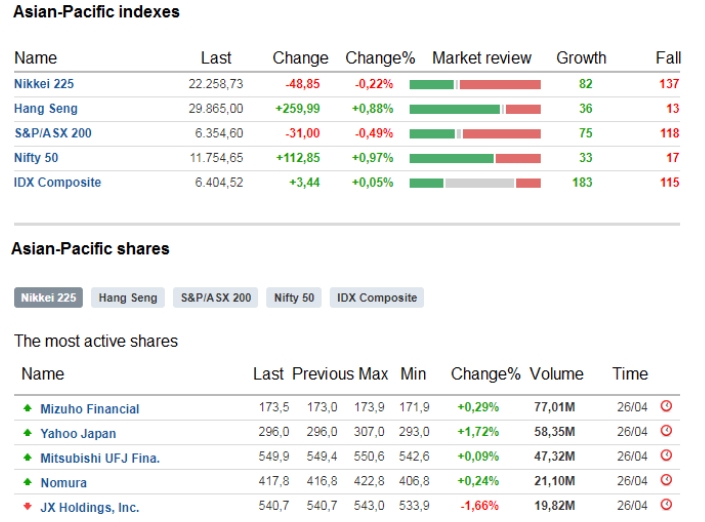The image size is (705, 522).
Task: Click the Hang Seng change +259,99
Action: [298, 109]
